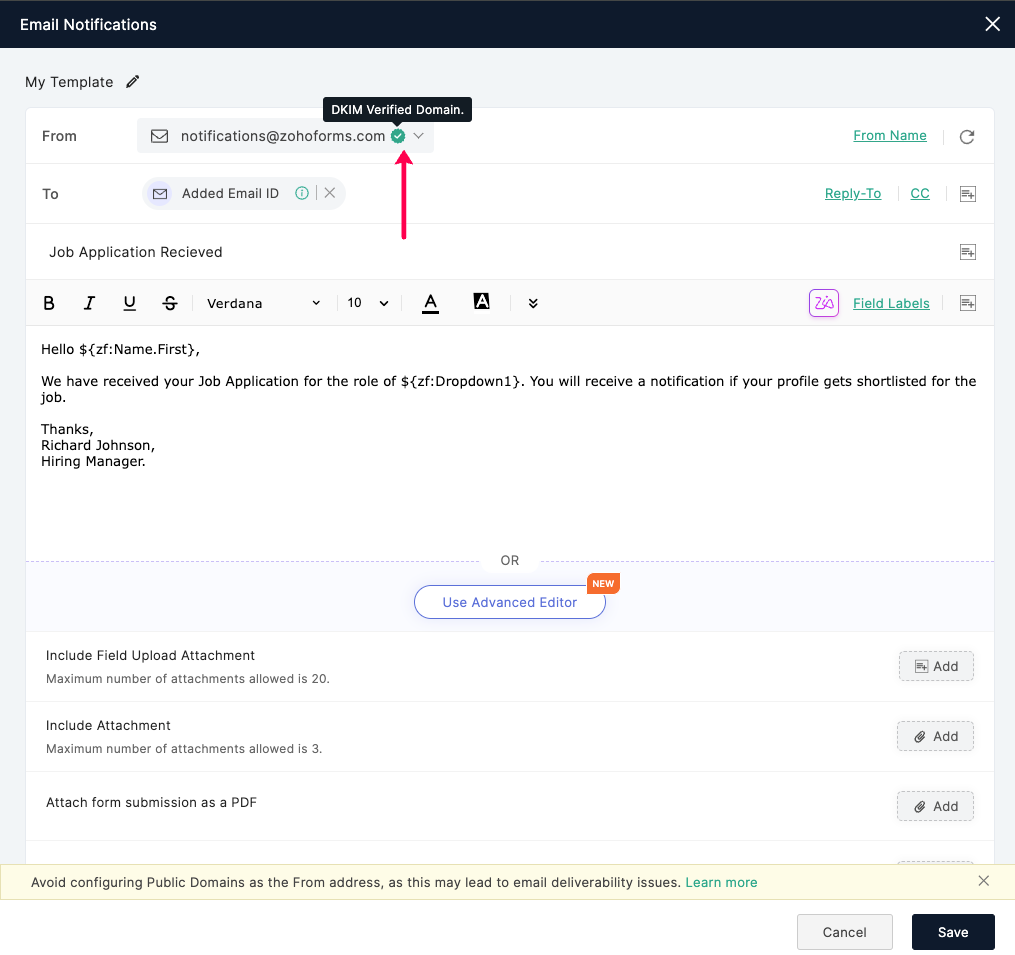1015x955 pixels.
Task: Click the info icon beside Added Email ID
Action: tap(302, 193)
